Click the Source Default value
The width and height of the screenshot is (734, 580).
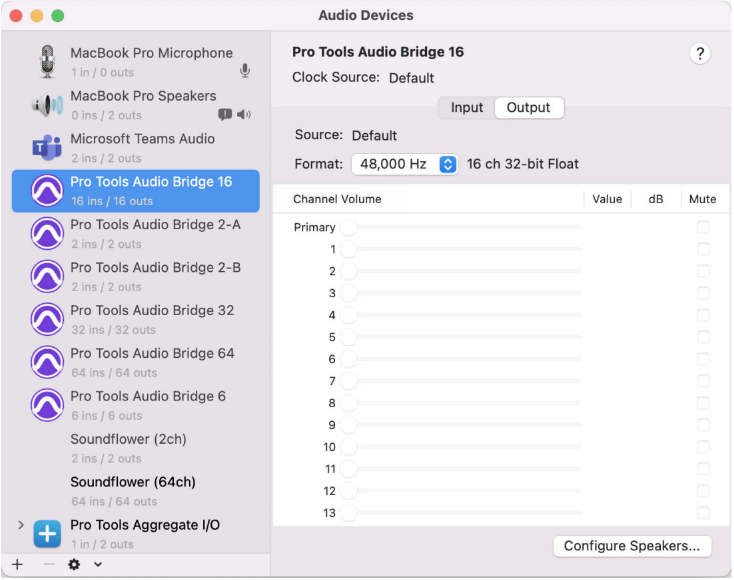click(374, 136)
